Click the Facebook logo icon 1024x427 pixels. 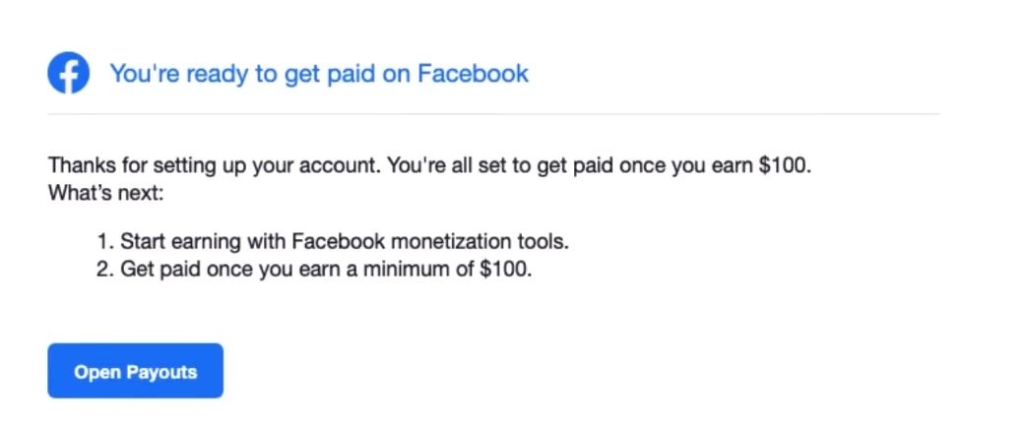[69, 73]
